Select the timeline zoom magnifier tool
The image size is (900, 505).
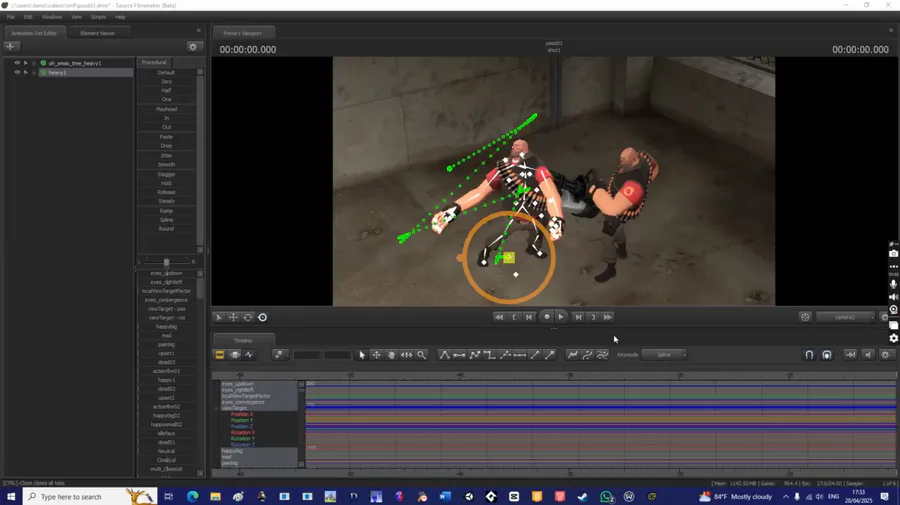(421, 355)
